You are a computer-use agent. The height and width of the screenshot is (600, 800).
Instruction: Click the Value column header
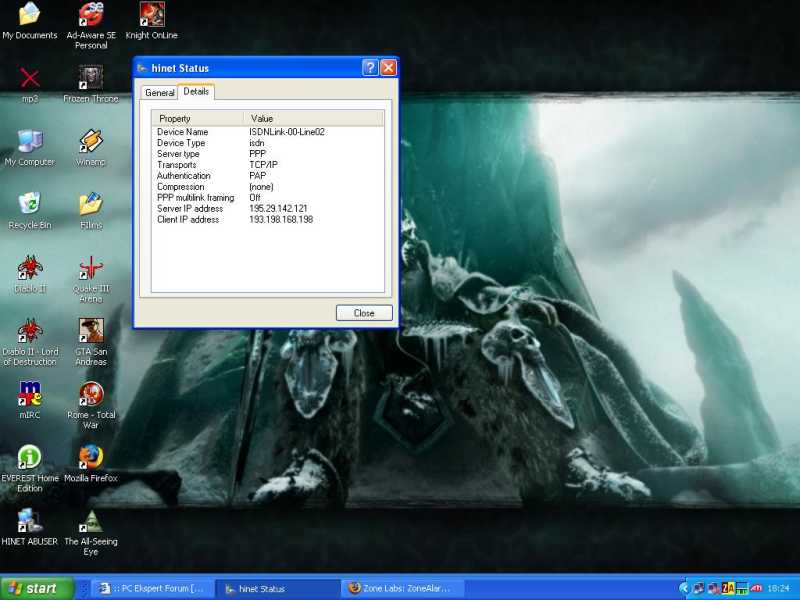[x=313, y=118]
